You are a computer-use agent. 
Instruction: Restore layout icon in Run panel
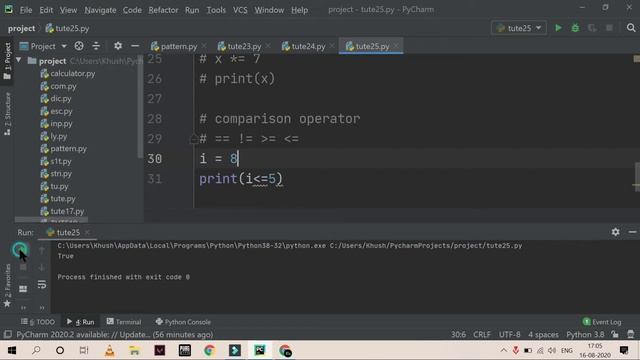tap(23, 289)
